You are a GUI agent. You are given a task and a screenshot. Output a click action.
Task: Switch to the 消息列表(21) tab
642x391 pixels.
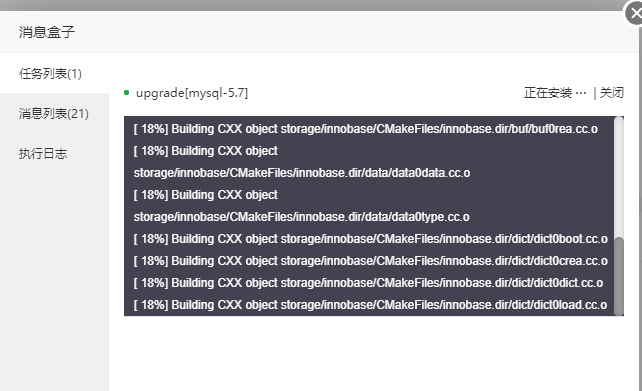(x=54, y=113)
